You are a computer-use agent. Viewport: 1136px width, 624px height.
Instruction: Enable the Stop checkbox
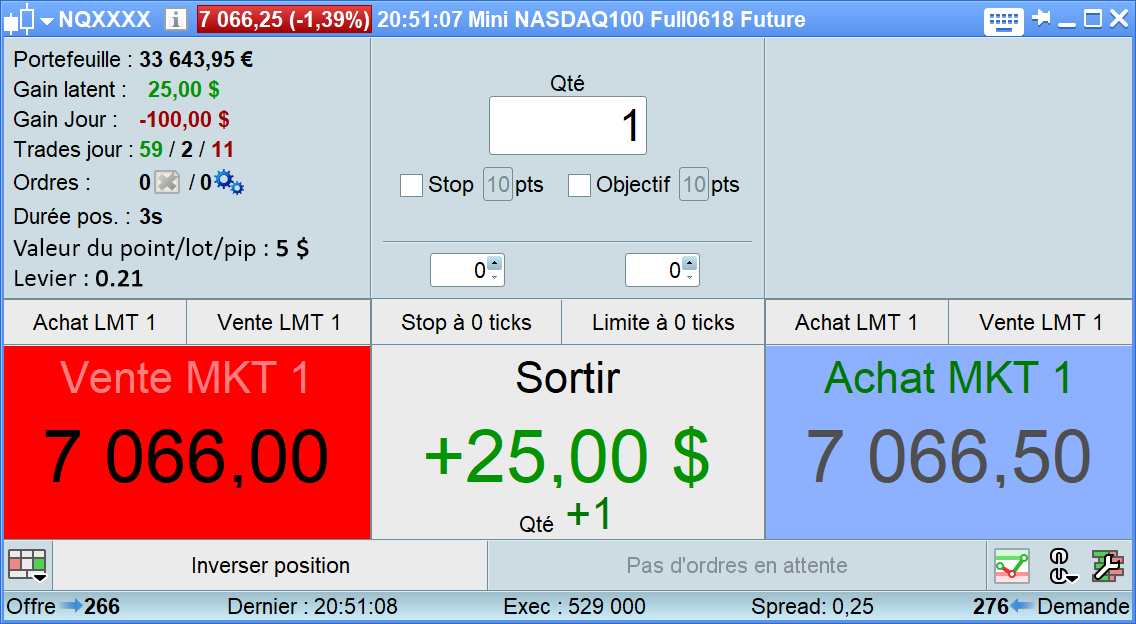(412, 185)
